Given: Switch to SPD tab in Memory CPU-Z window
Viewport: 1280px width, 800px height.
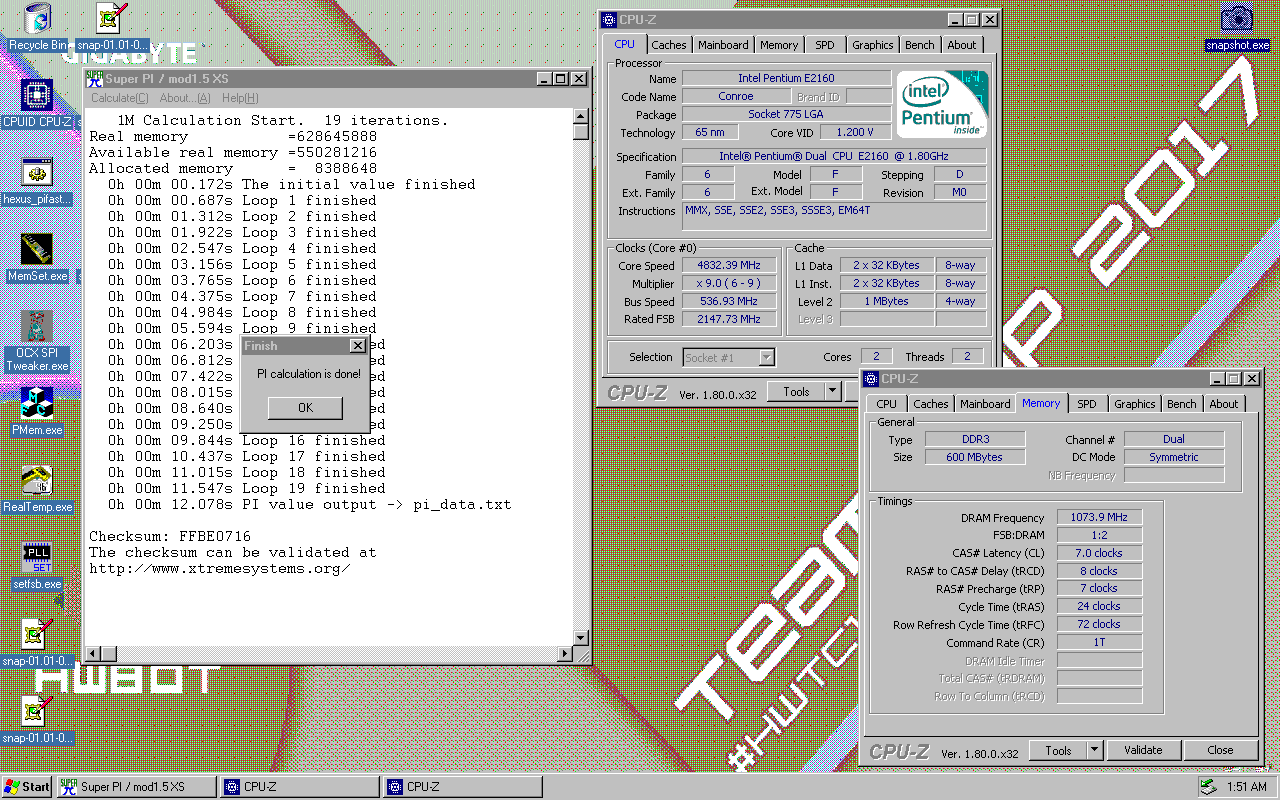Looking at the screenshot, I should pos(1087,404).
